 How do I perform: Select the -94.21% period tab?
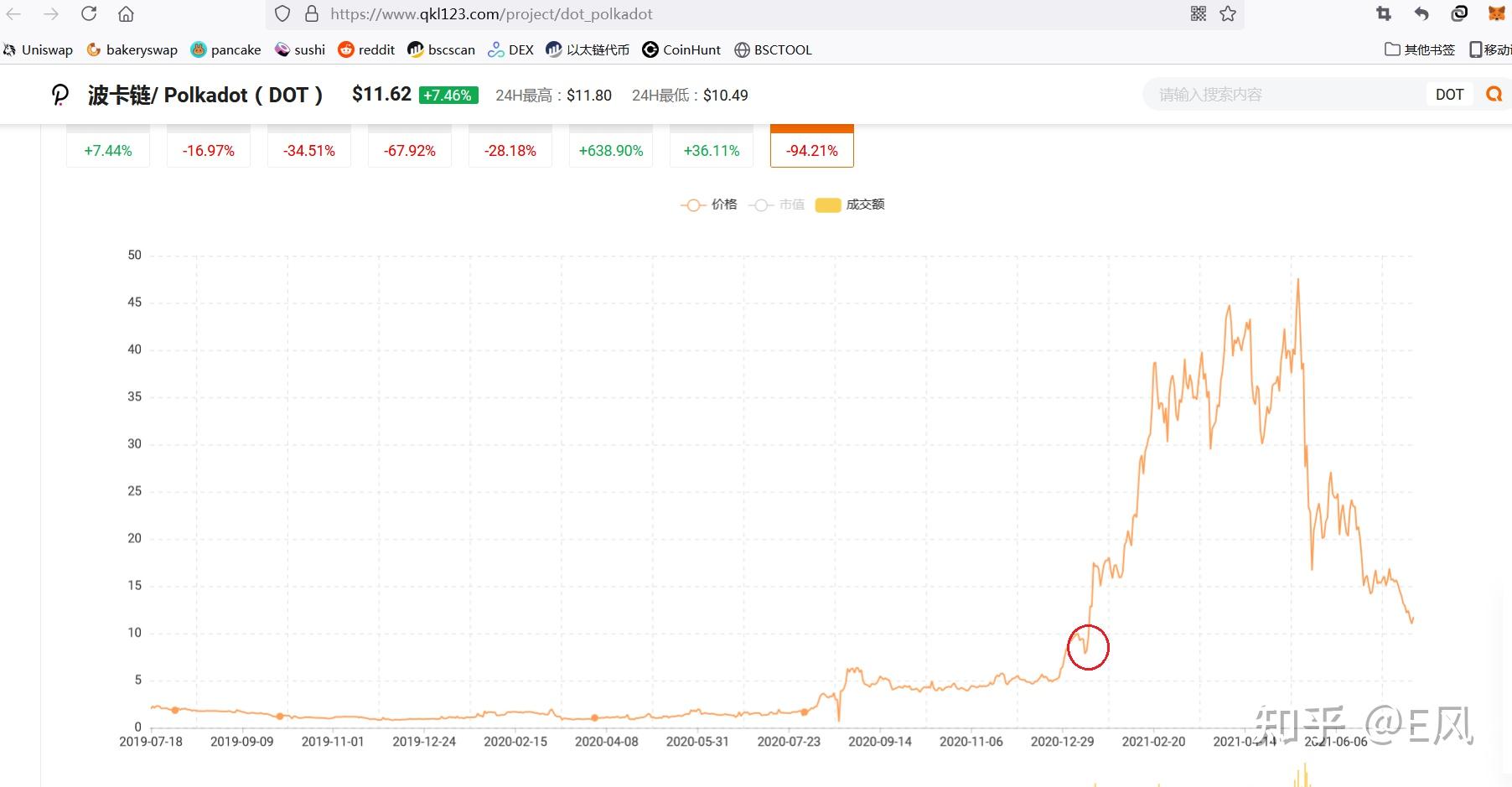811,150
